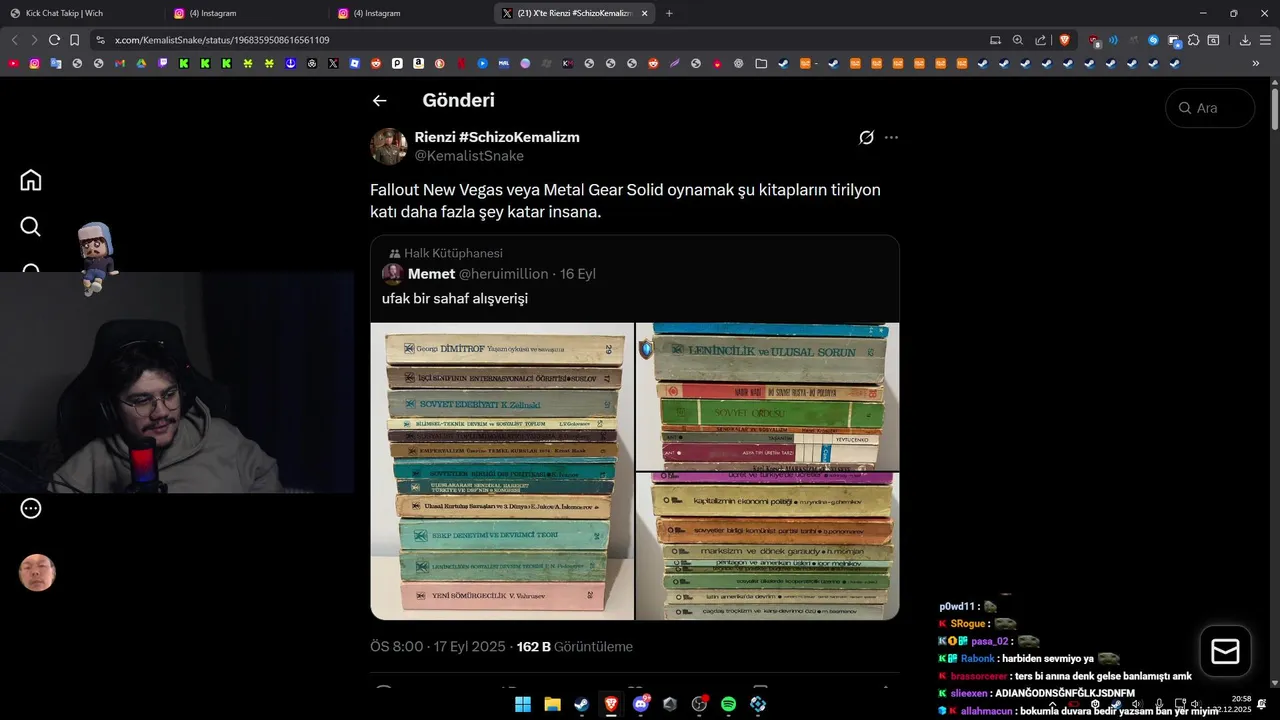Open the X Home sidebar icon
The height and width of the screenshot is (720, 1280).
[31, 180]
